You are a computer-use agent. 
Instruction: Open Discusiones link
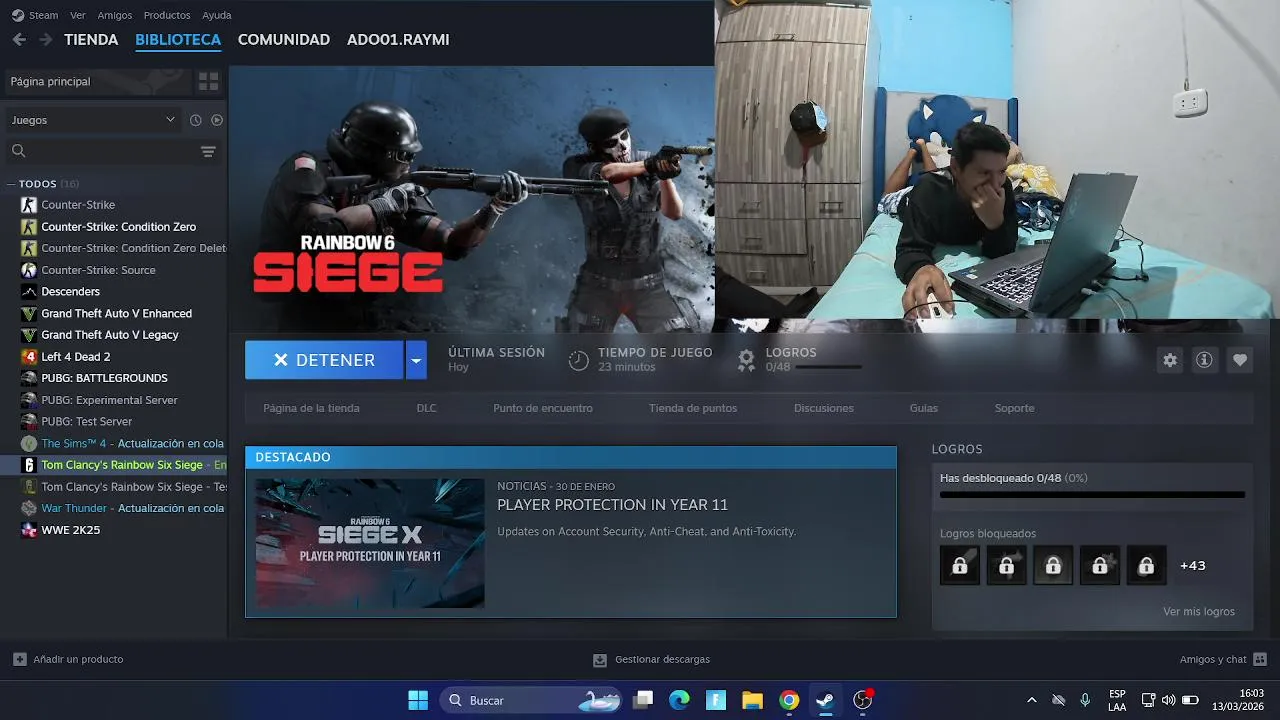coord(824,408)
